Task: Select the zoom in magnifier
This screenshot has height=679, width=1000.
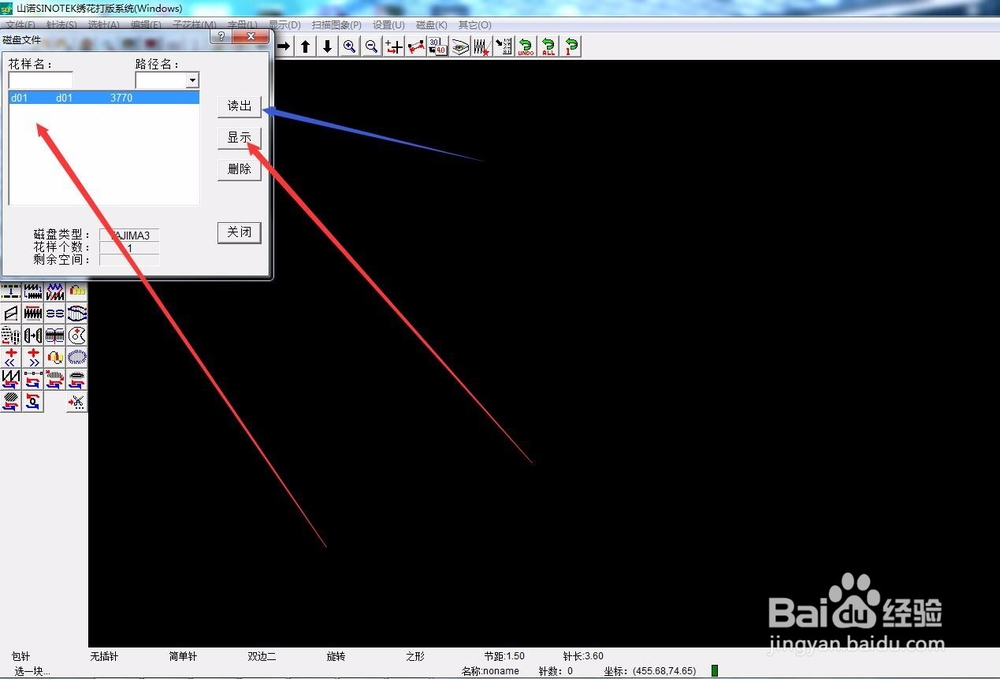Action: point(349,47)
